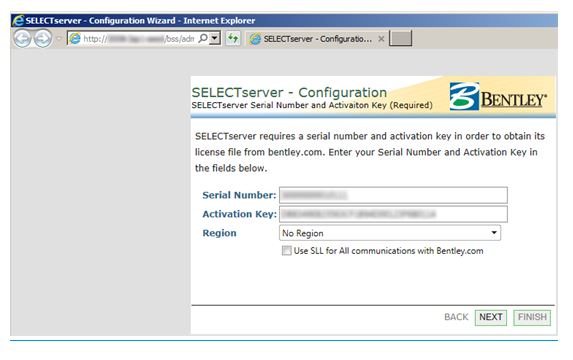Click the NEXT wizard button
Viewport: 573px width, 360px height.
491,317
